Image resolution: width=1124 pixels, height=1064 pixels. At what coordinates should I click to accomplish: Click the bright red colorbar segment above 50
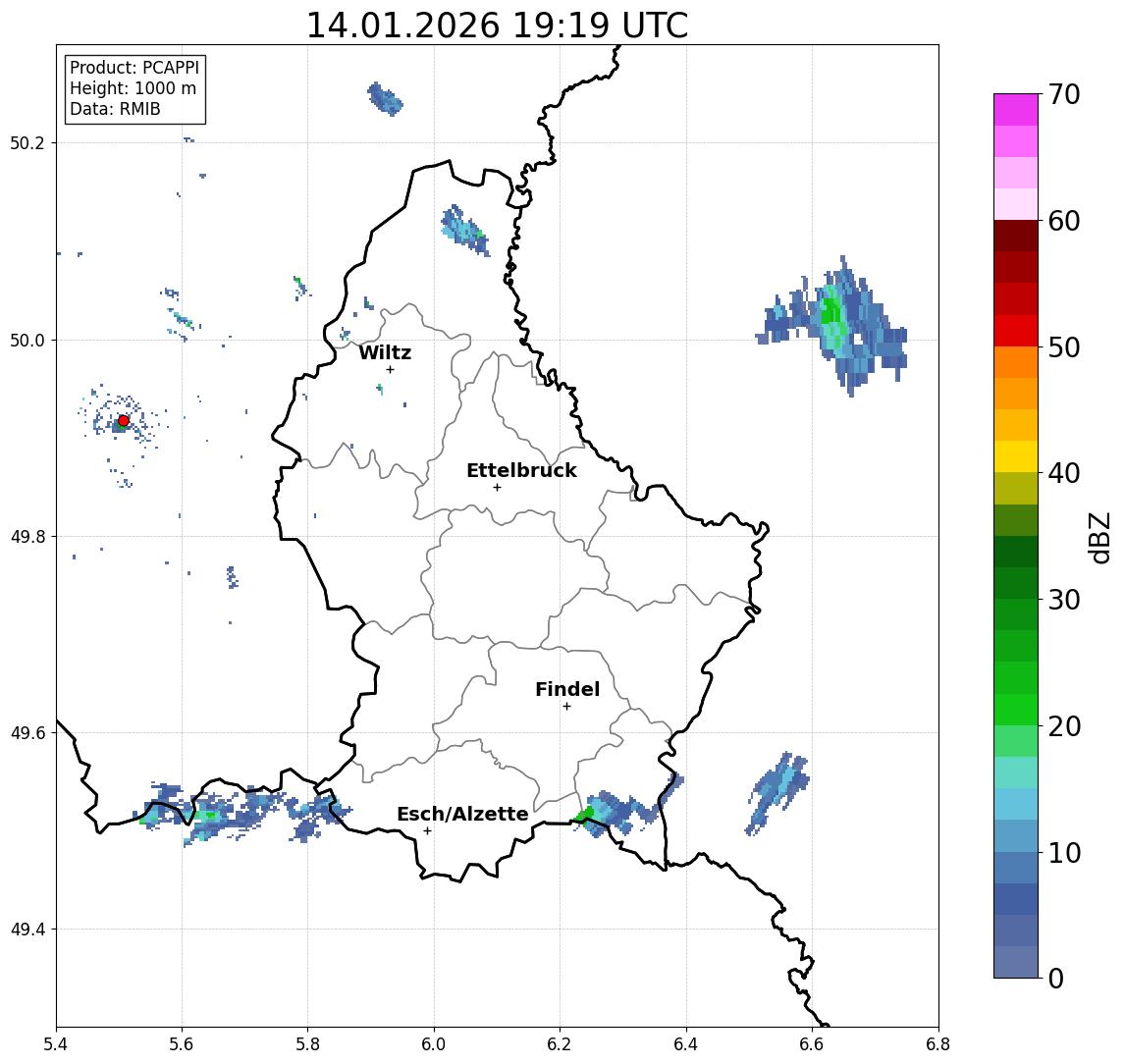point(1016,331)
